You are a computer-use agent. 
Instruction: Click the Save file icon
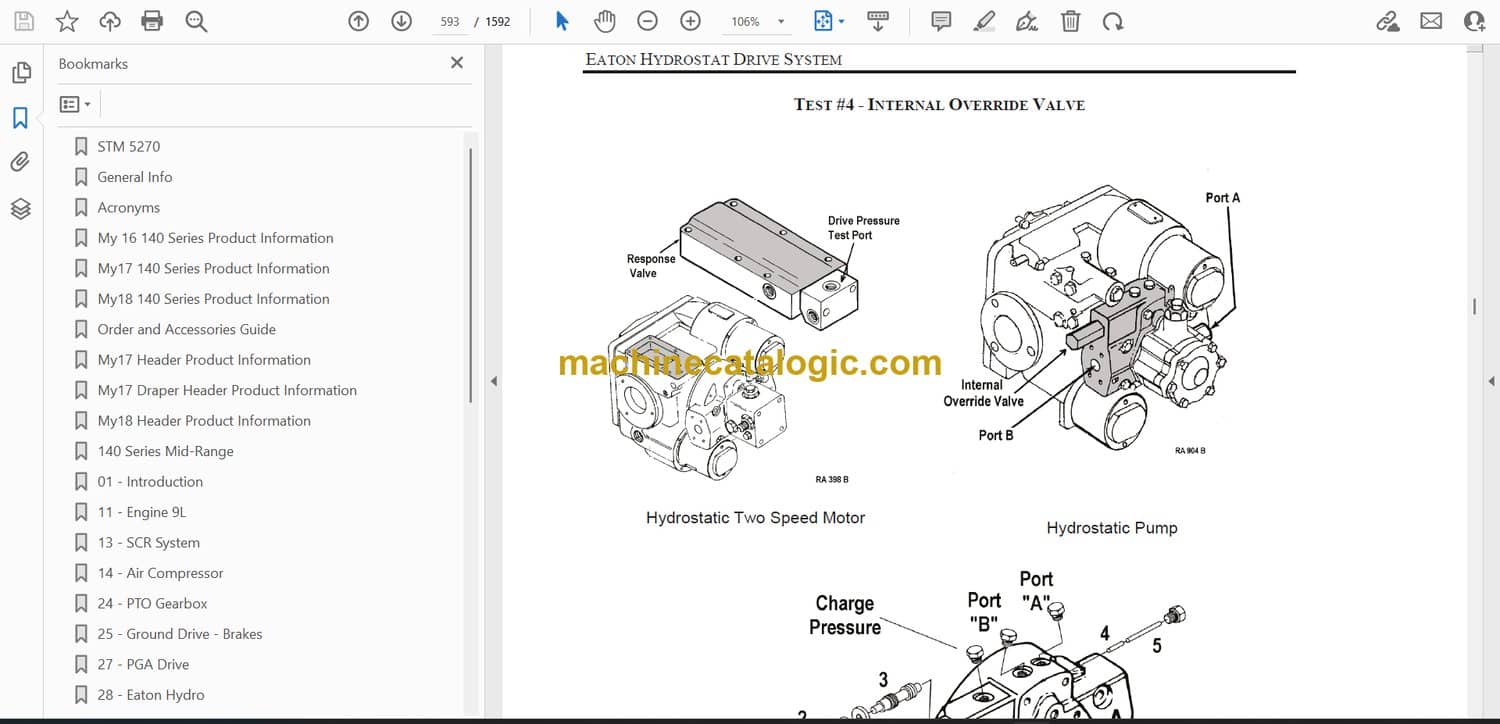point(24,21)
